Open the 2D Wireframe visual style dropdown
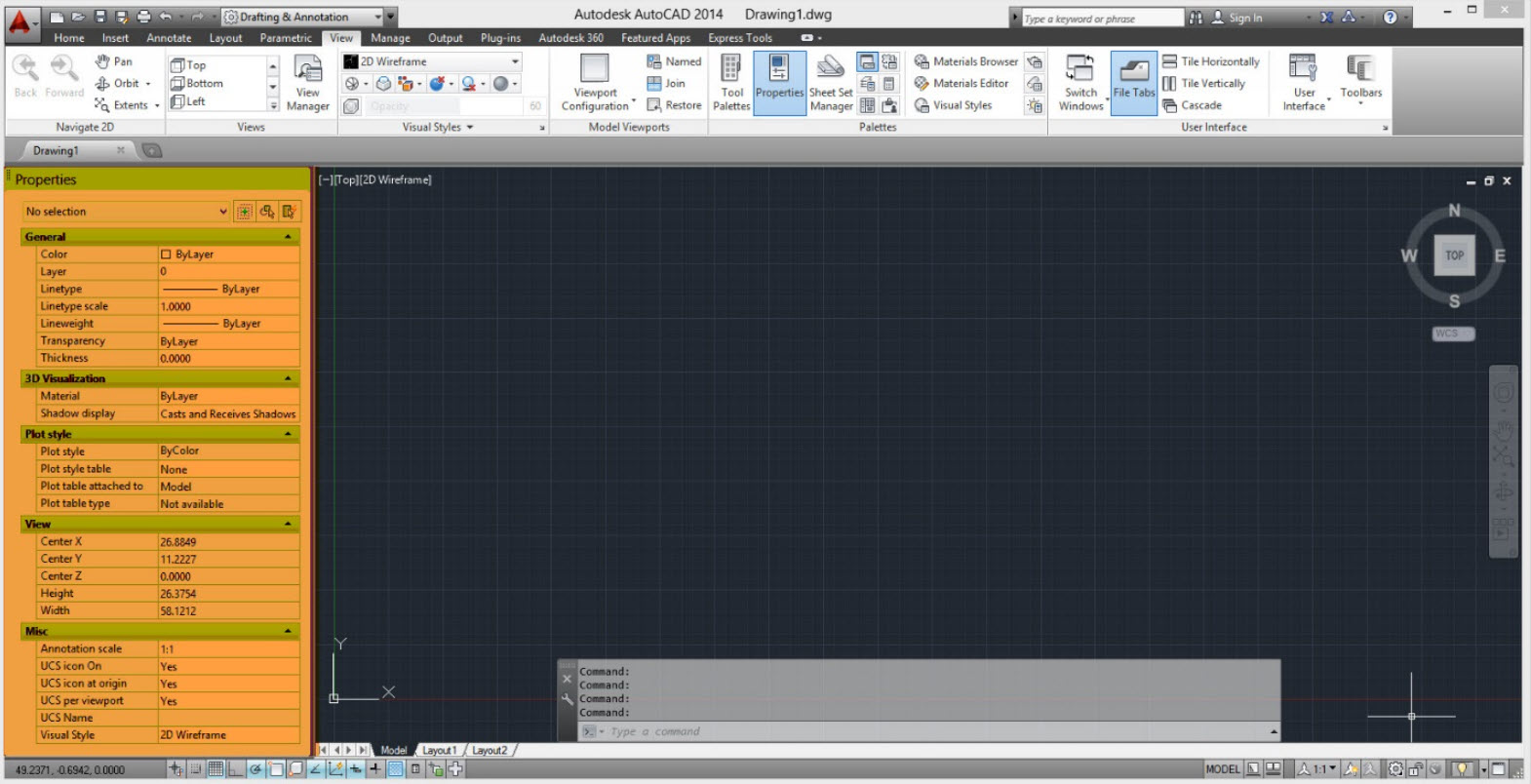The image size is (1531, 784). 432,61
